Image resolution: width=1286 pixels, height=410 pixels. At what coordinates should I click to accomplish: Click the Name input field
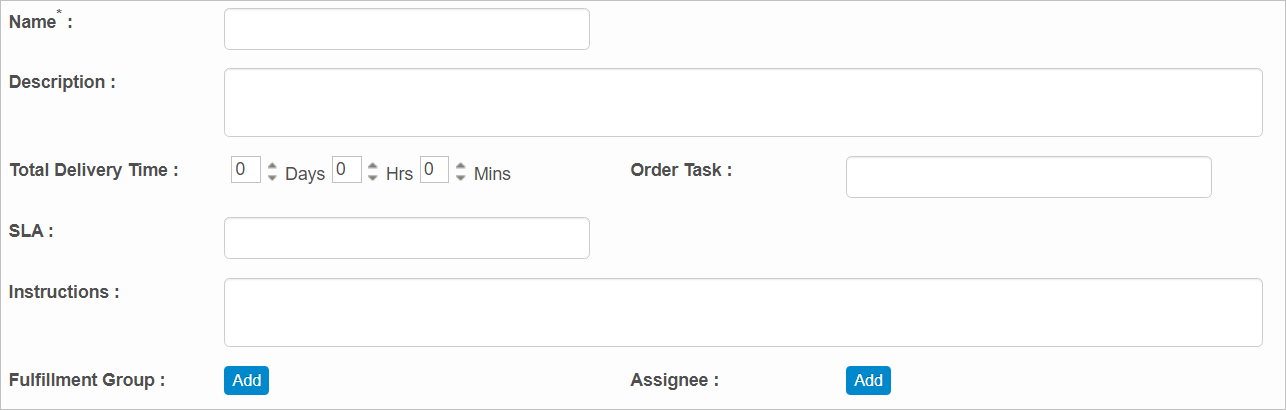tap(406, 29)
